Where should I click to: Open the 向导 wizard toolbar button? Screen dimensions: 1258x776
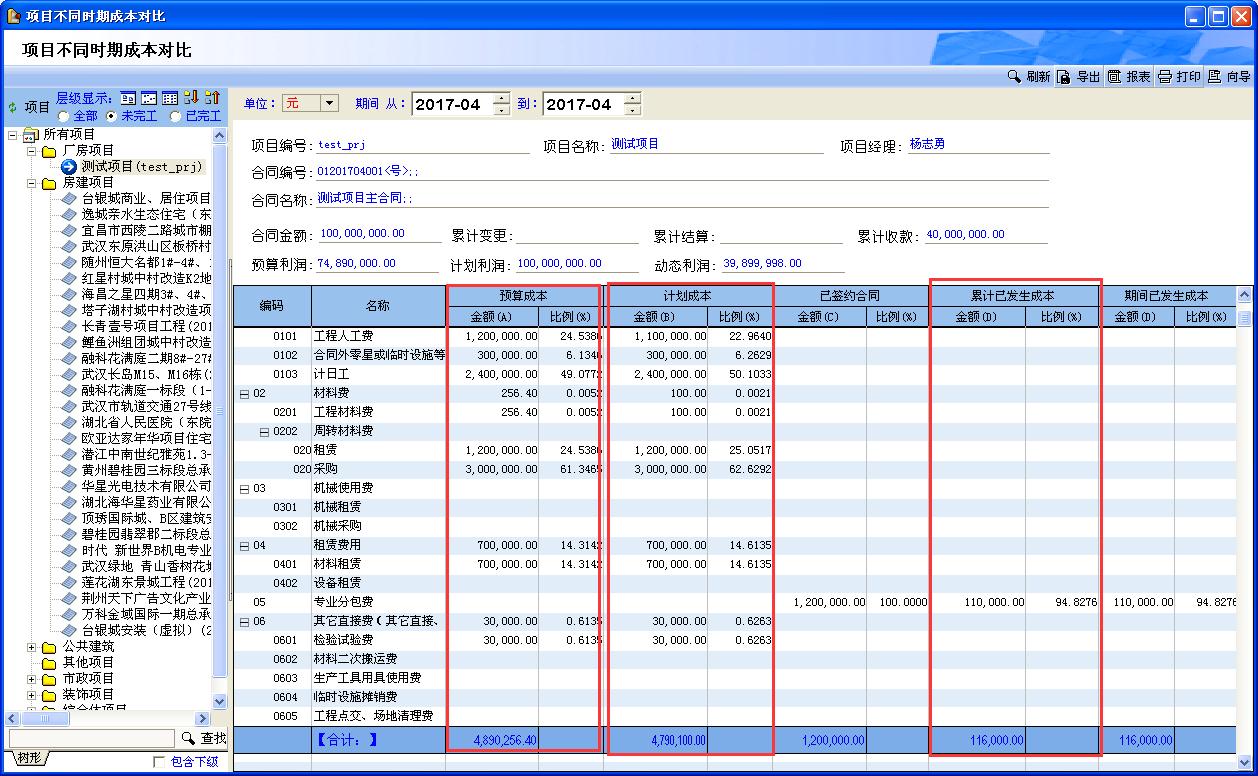[1229, 77]
